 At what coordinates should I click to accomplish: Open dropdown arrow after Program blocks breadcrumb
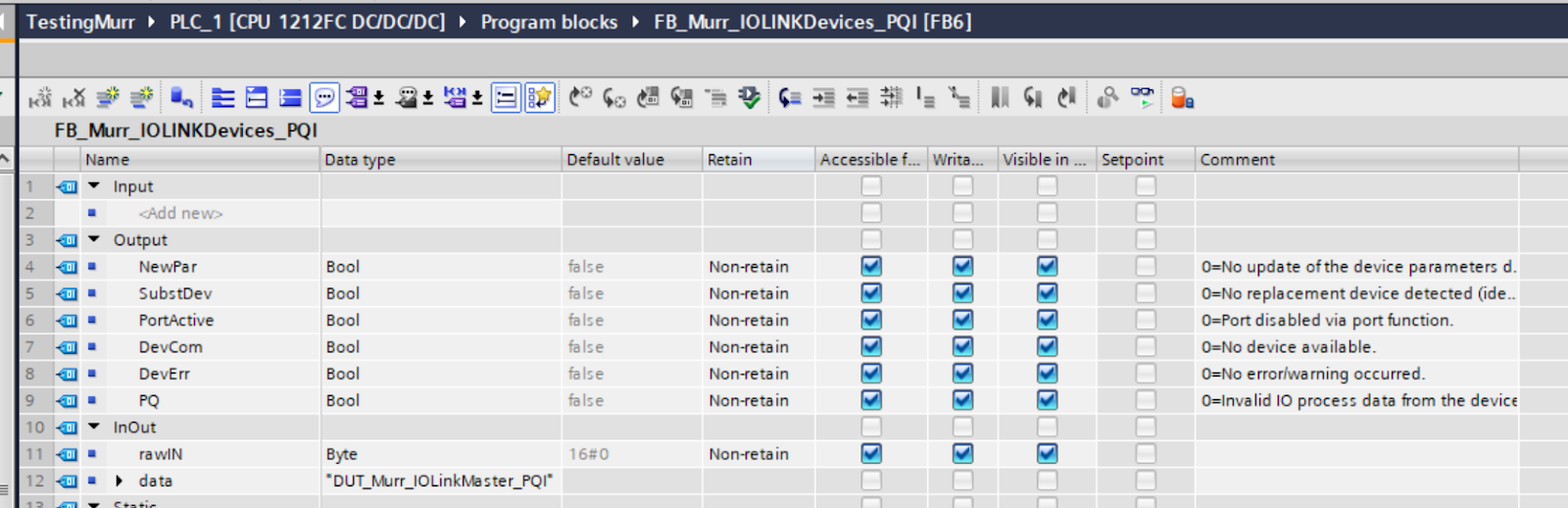(635, 22)
